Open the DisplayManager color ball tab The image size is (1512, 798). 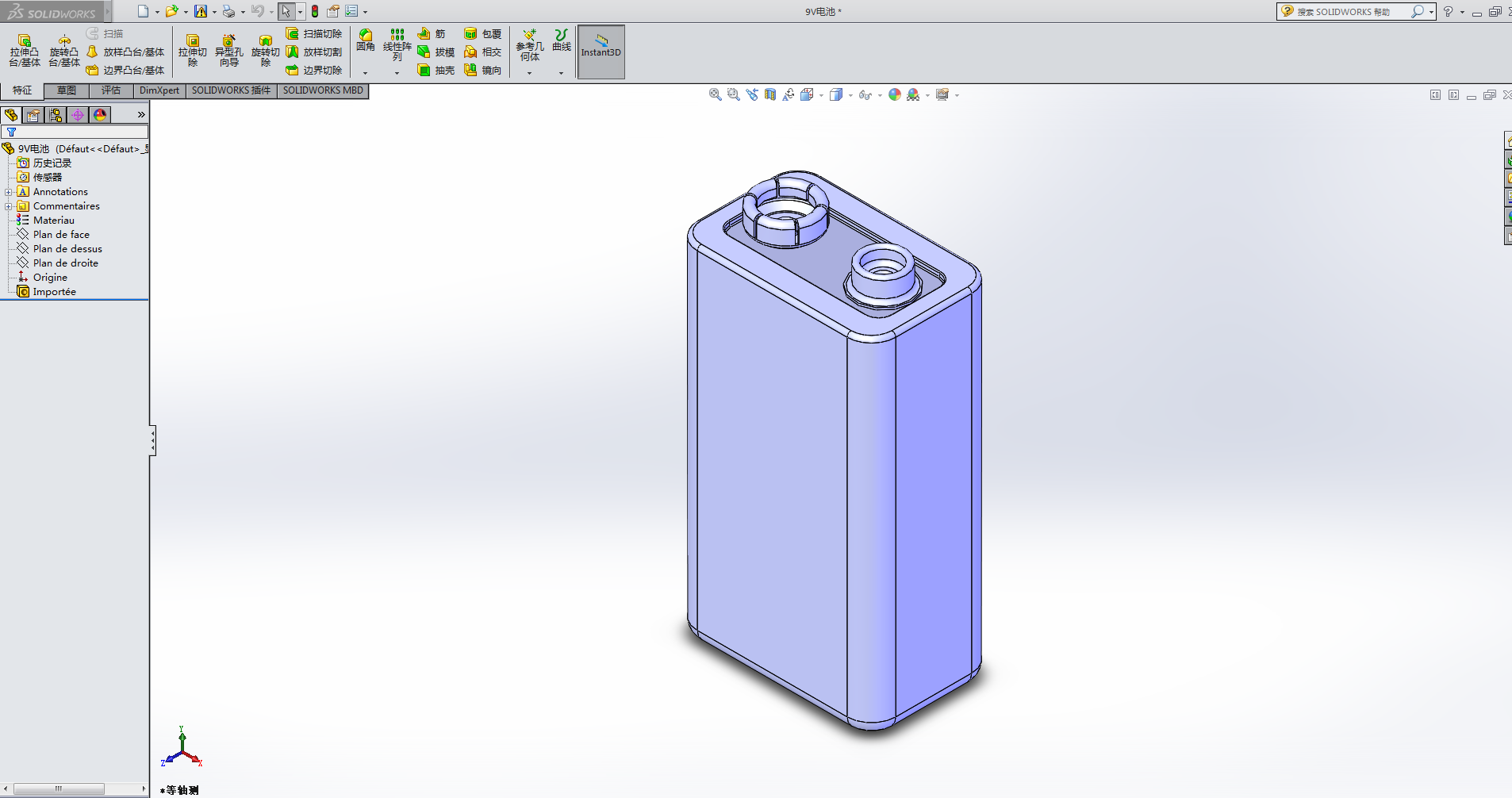100,115
